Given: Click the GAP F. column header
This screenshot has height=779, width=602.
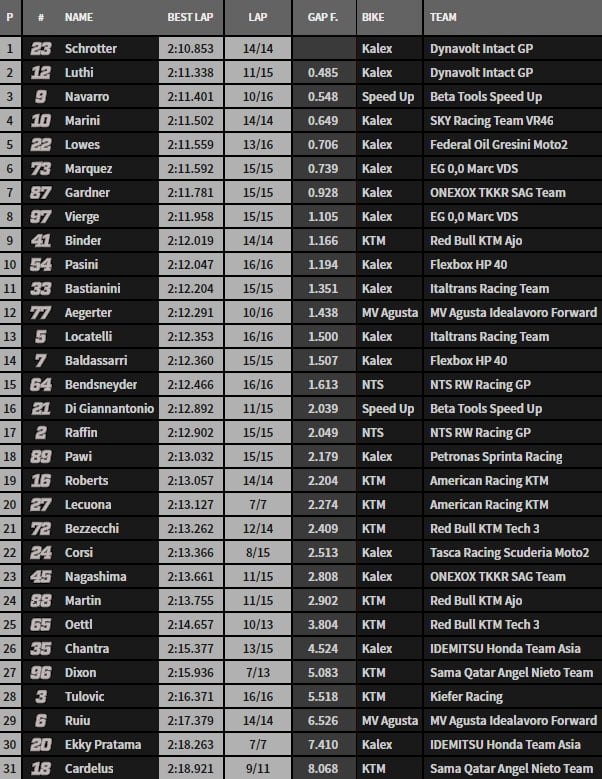Looking at the screenshot, I should coord(321,18).
